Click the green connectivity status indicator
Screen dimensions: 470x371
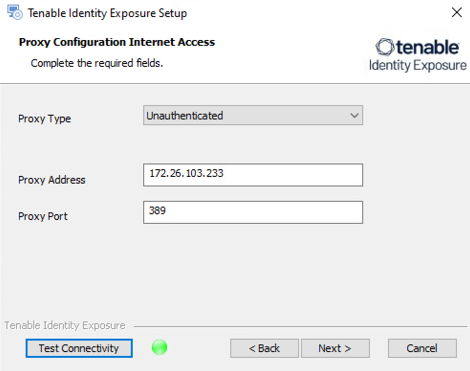tap(159, 347)
